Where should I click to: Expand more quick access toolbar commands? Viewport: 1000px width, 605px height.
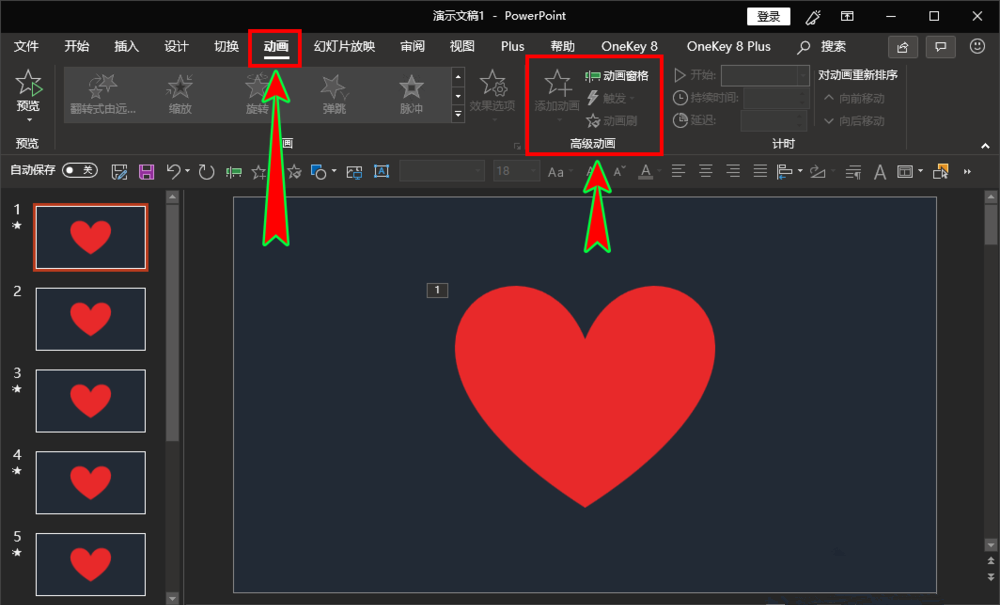click(967, 171)
